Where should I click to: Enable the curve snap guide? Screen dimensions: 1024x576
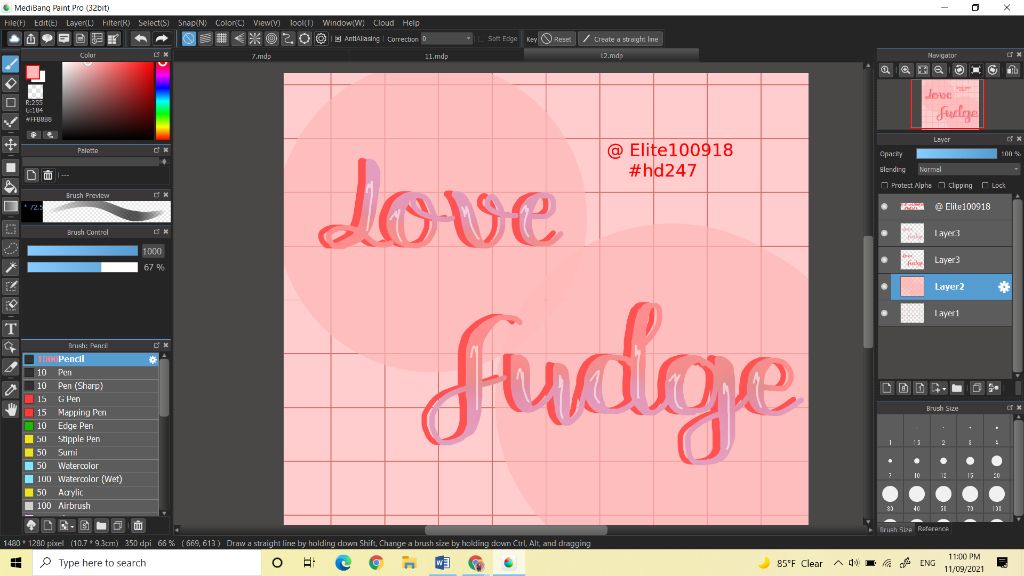click(287, 39)
